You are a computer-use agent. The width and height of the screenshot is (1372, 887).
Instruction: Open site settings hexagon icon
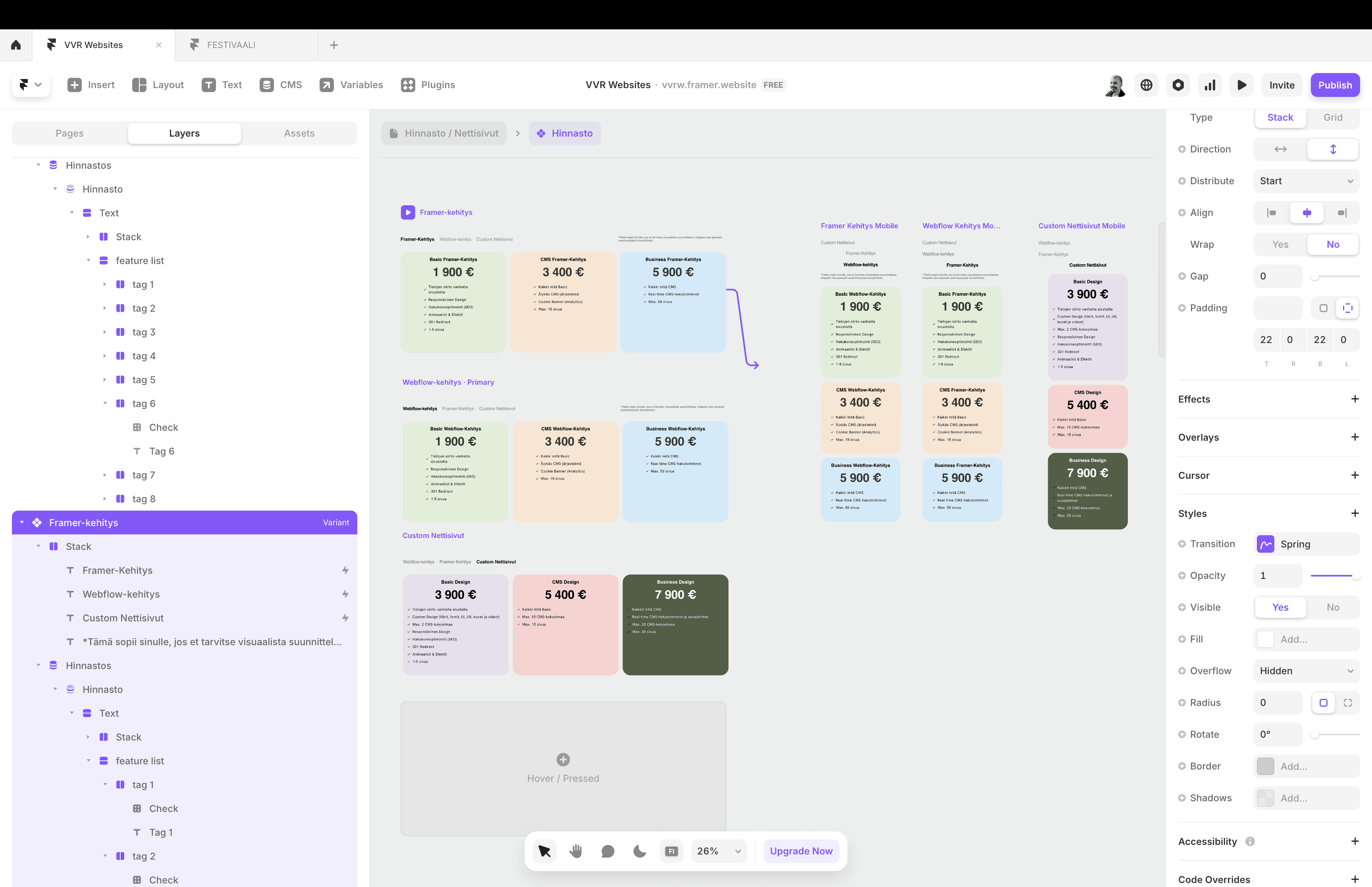pyautogui.click(x=1178, y=85)
